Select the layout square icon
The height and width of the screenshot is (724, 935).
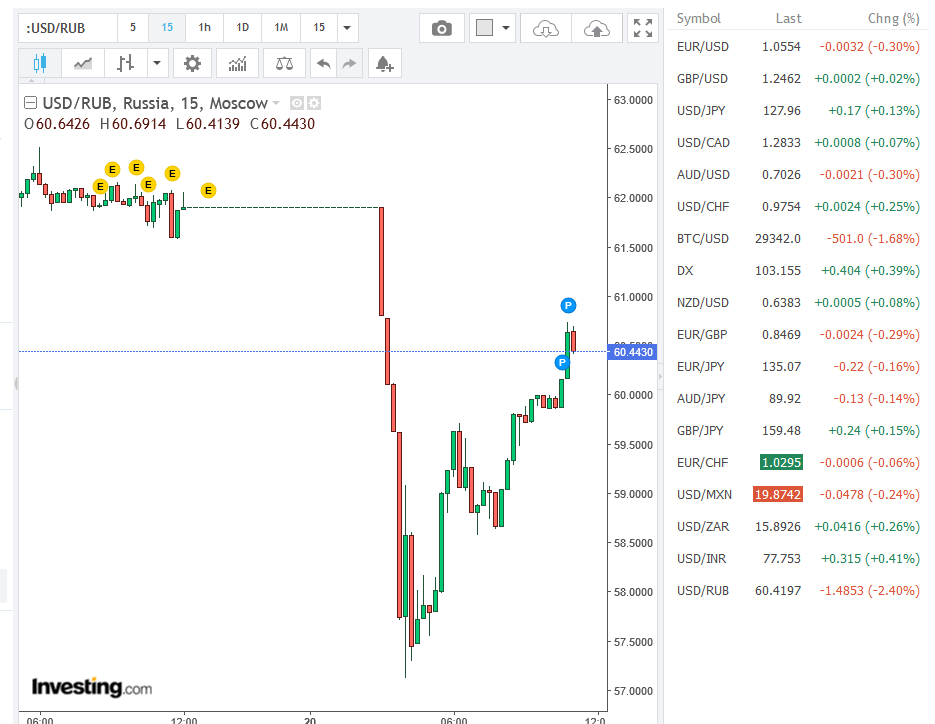click(484, 28)
